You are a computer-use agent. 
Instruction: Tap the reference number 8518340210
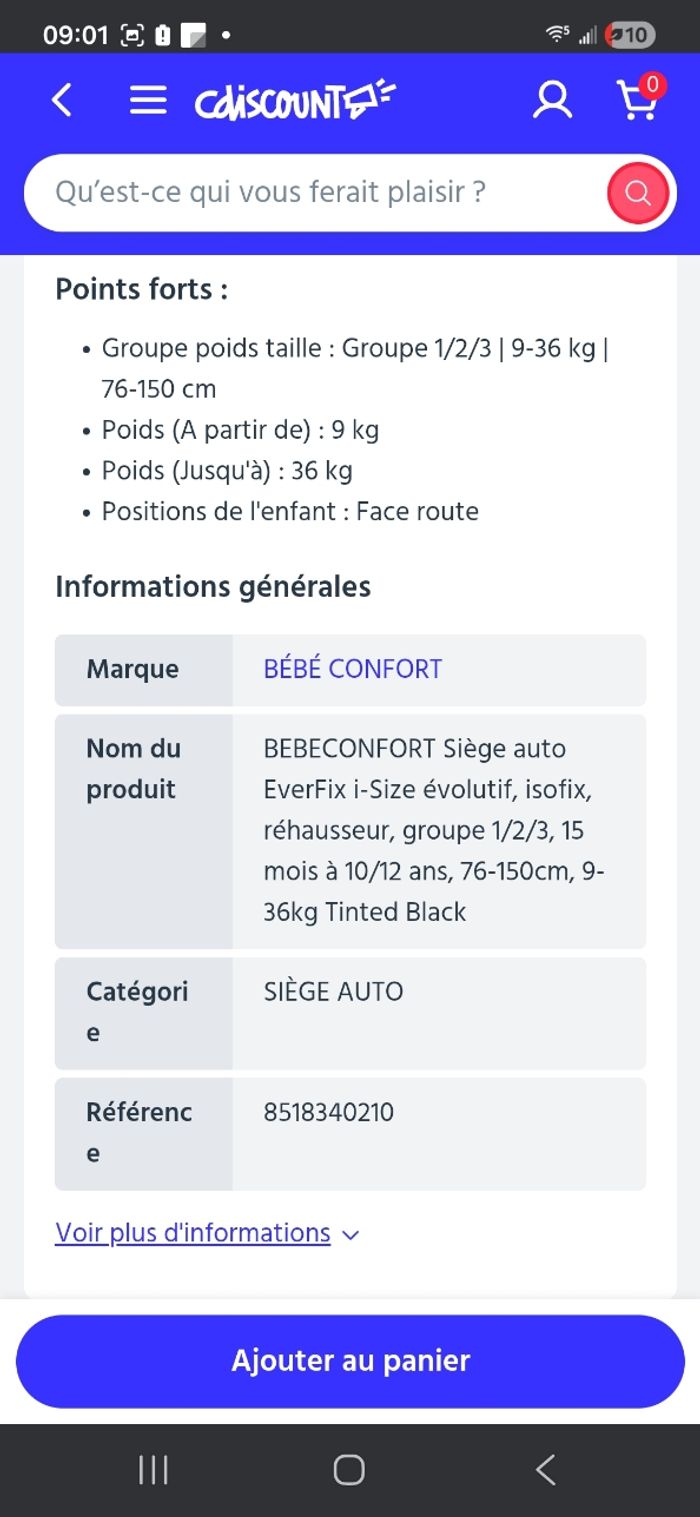(329, 1112)
